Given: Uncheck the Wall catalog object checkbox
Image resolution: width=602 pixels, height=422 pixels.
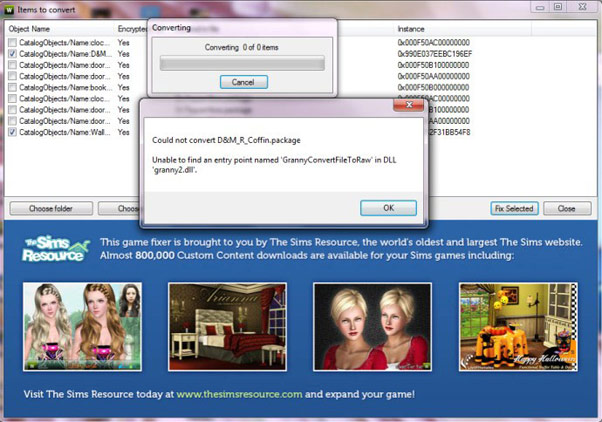Looking at the screenshot, I should pos(12,132).
